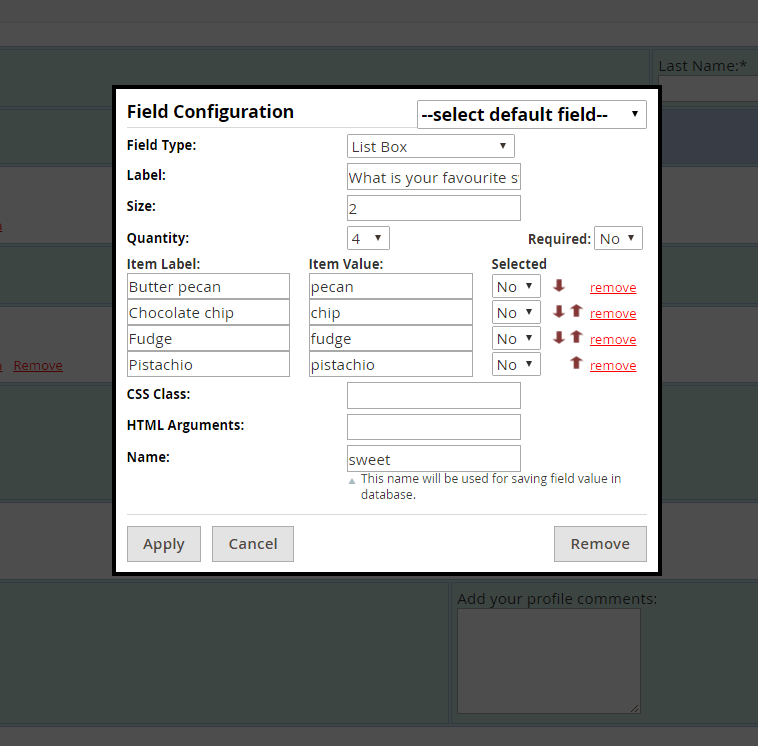Click the Chocolate chip item label field
The width and height of the screenshot is (758, 746).
(208, 312)
